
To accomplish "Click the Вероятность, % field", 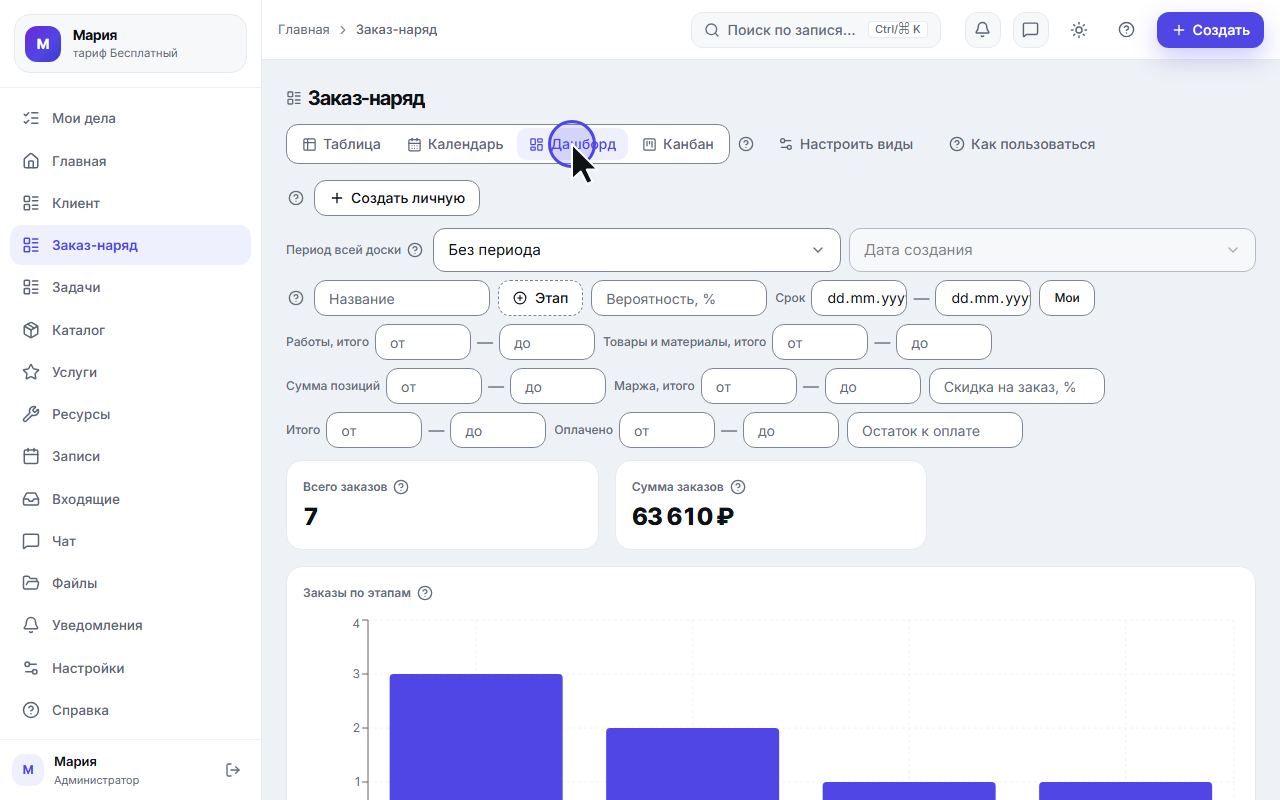I will (x=679, y=298).
